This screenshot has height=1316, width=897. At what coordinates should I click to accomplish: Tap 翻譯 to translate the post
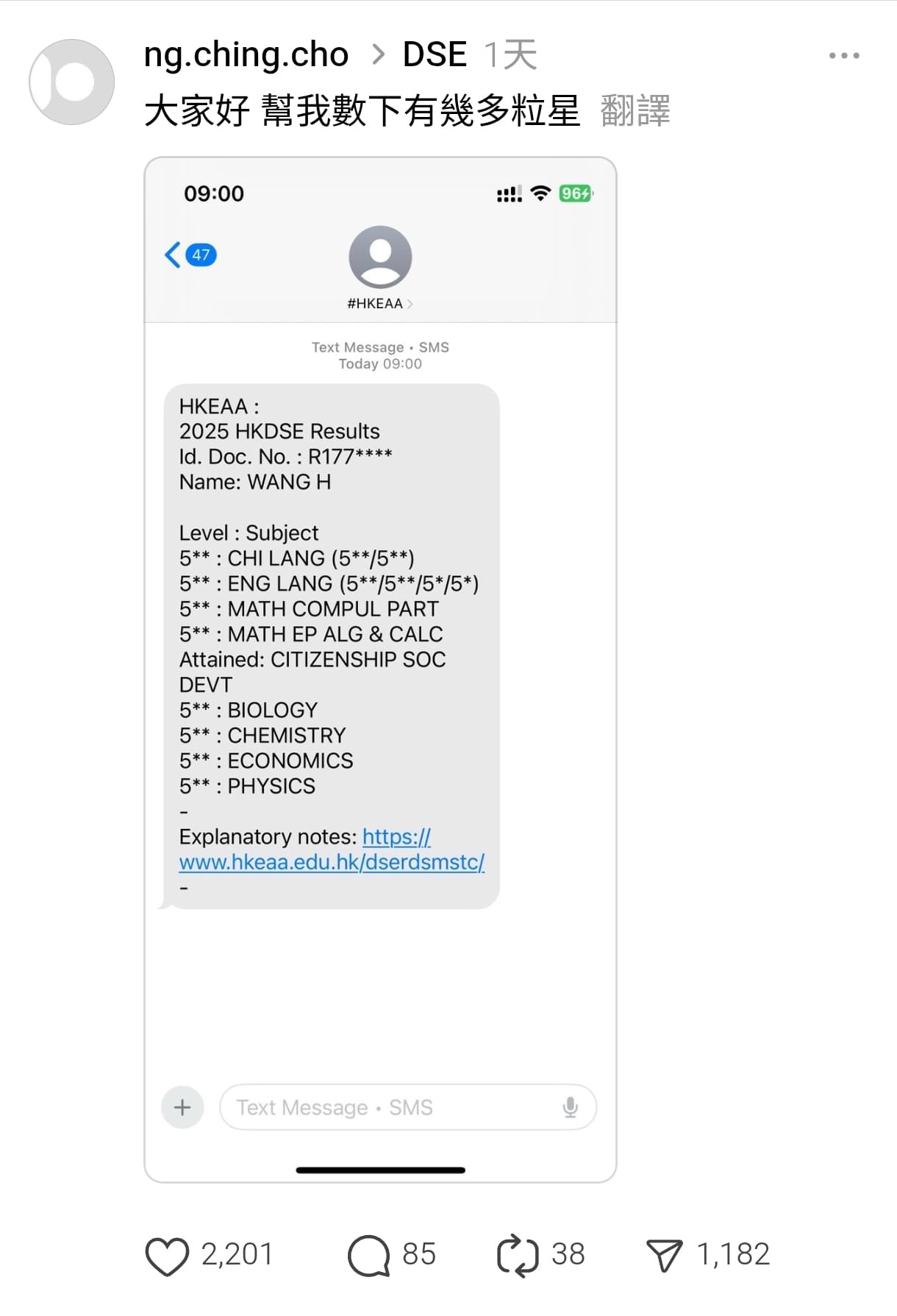(635, 111)
